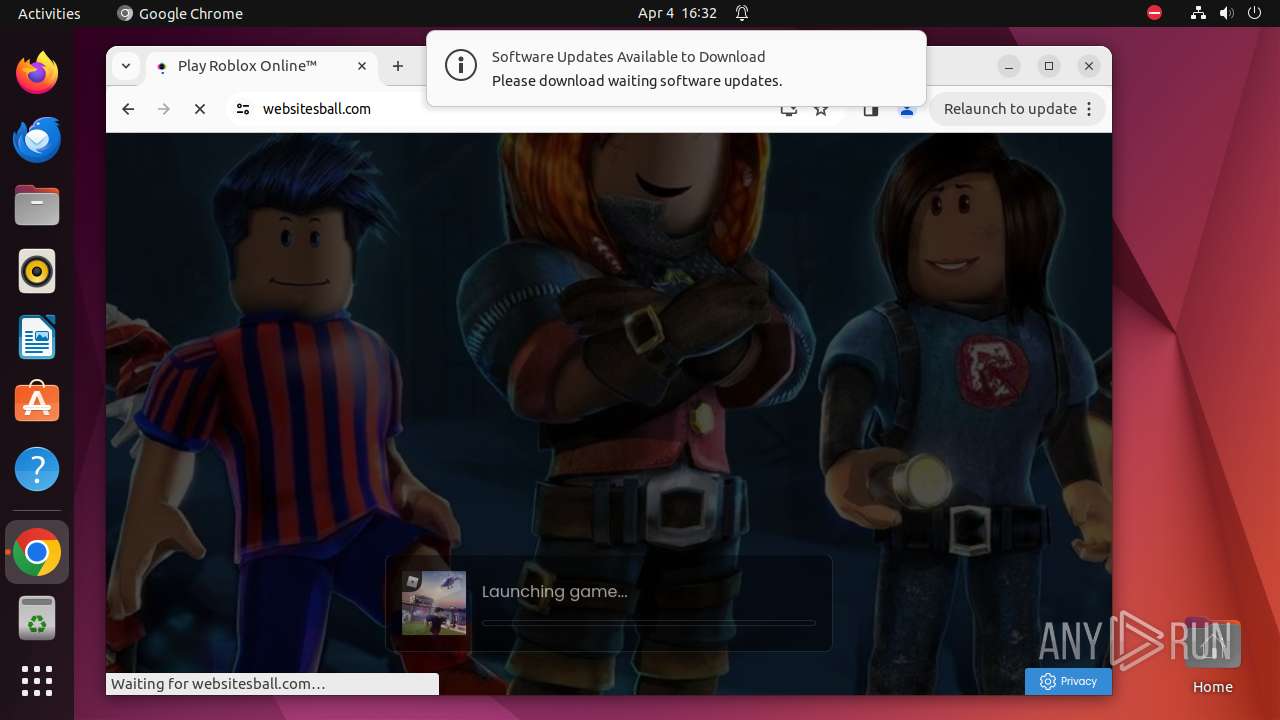1280x720 pixels.
Task: Launch LibreOffice Writer from the dock
Action: coord(37,337)
